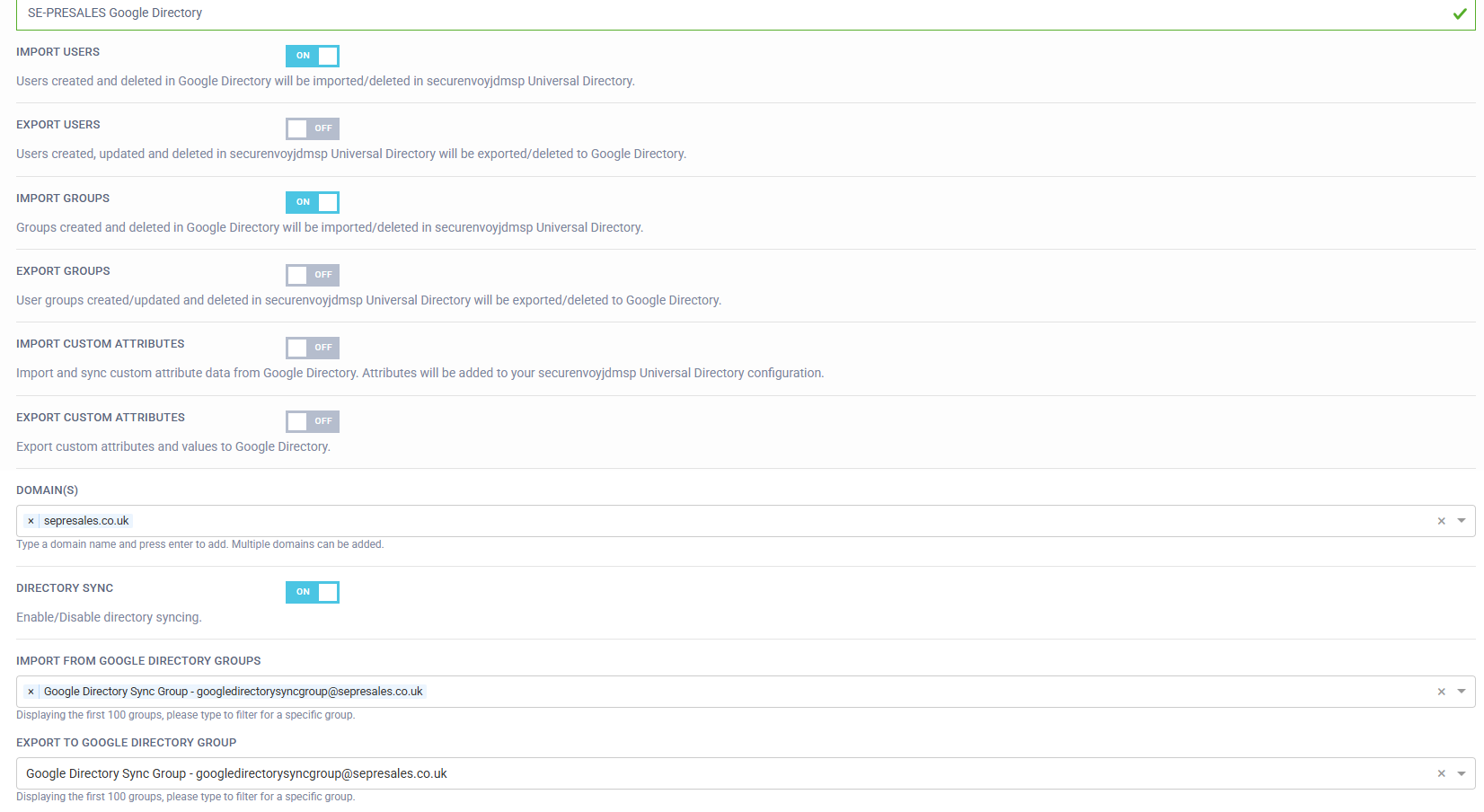Image resolution: width=1484 pixels, height=812 pixels.
Task: Enable Export Groups syncing
Action: pos(312,275)
